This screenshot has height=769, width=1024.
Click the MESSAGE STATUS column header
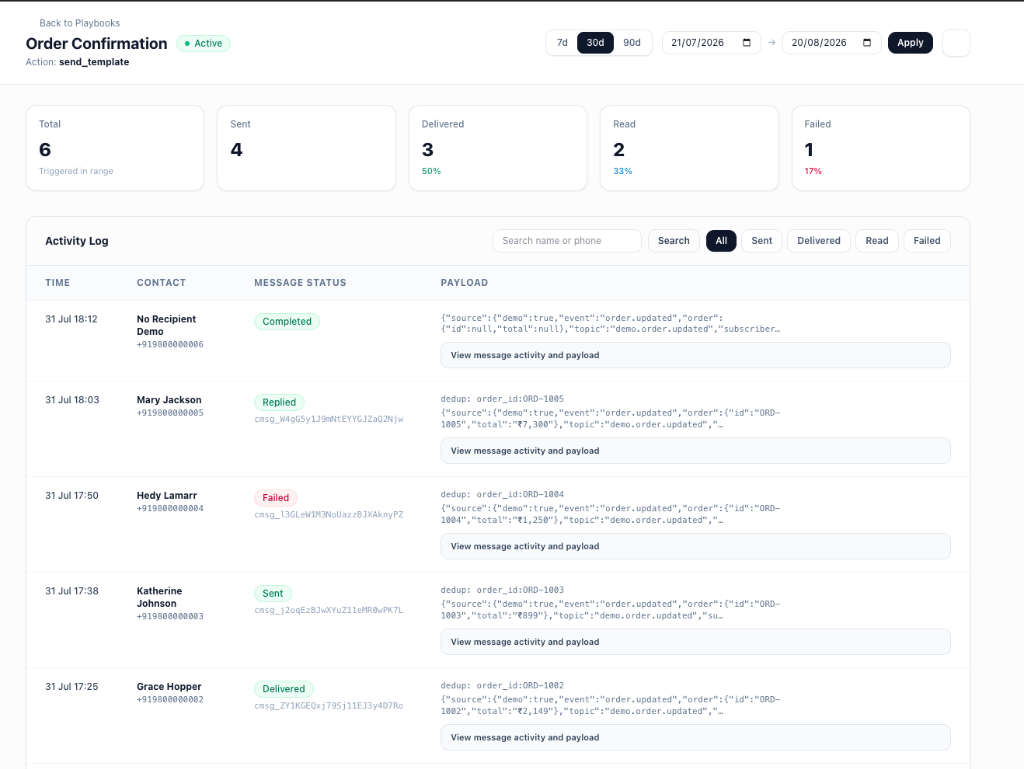pos(300,283)
